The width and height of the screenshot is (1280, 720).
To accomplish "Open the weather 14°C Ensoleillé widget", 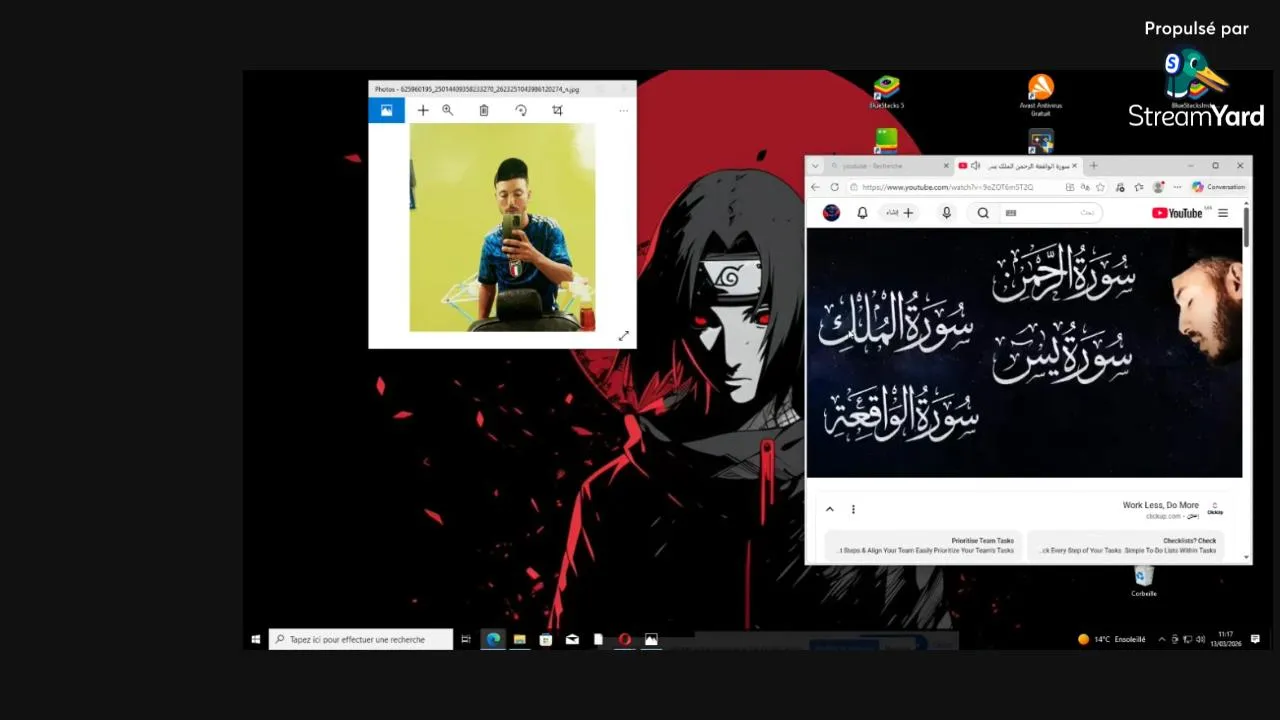I will pyautogui.click(x=1112, y=639).
